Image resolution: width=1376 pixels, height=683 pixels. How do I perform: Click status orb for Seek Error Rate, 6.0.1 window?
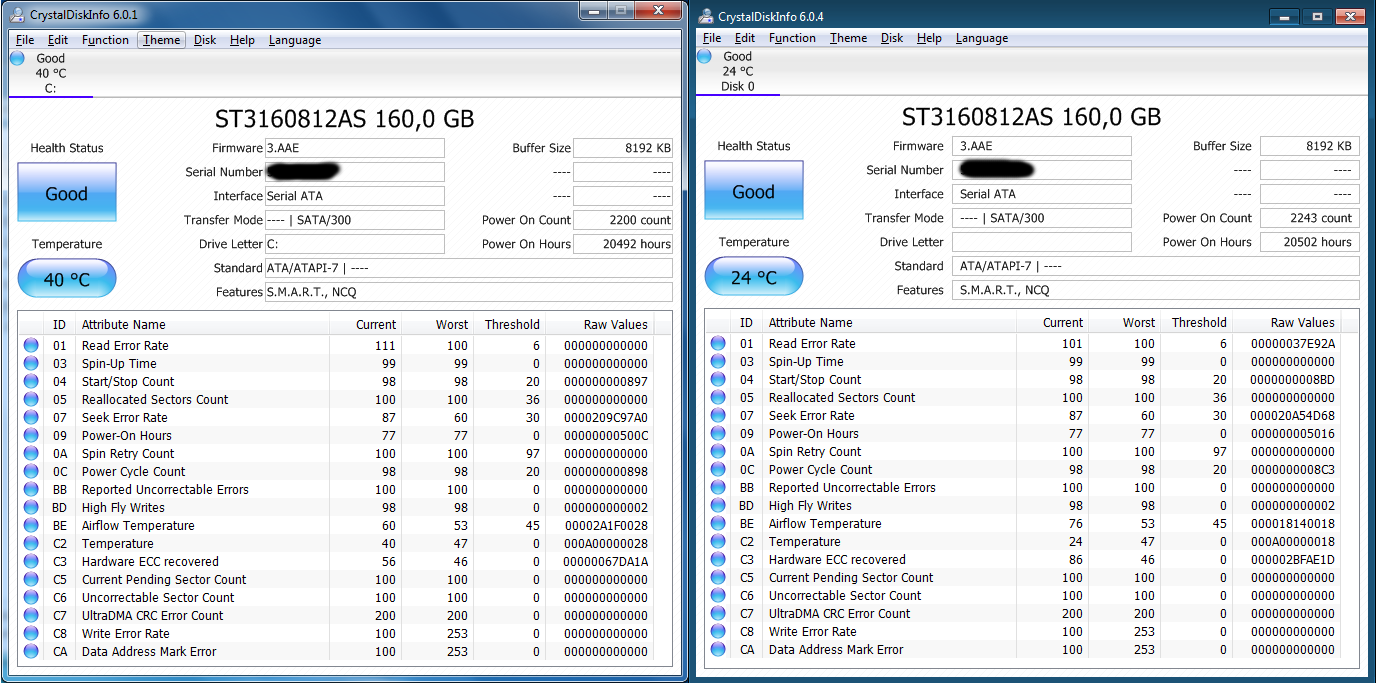click(x=31, y=417)
